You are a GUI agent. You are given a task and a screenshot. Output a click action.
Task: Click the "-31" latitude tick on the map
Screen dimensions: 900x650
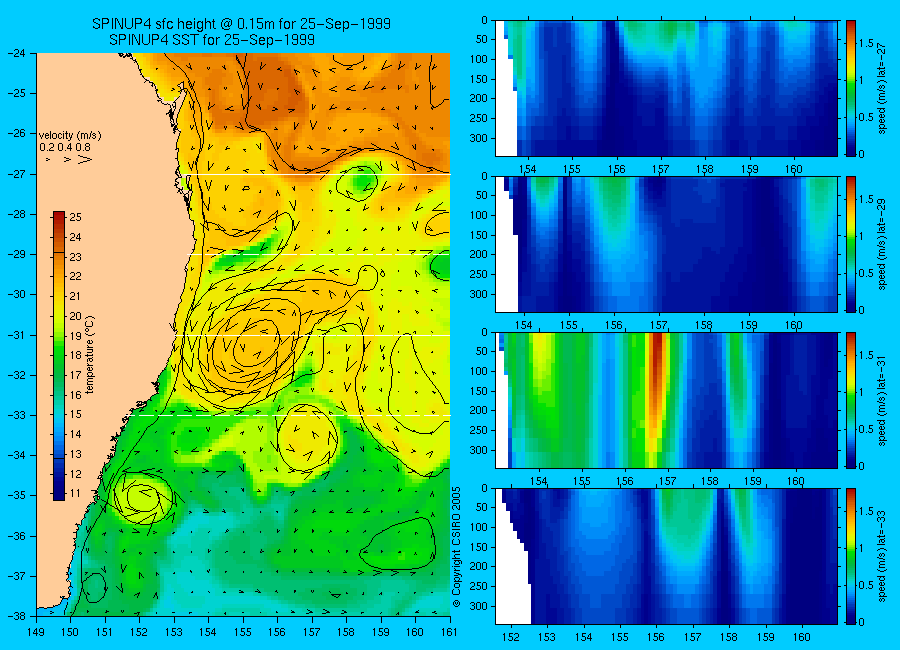pyautogui.click(x=17, y=335)
